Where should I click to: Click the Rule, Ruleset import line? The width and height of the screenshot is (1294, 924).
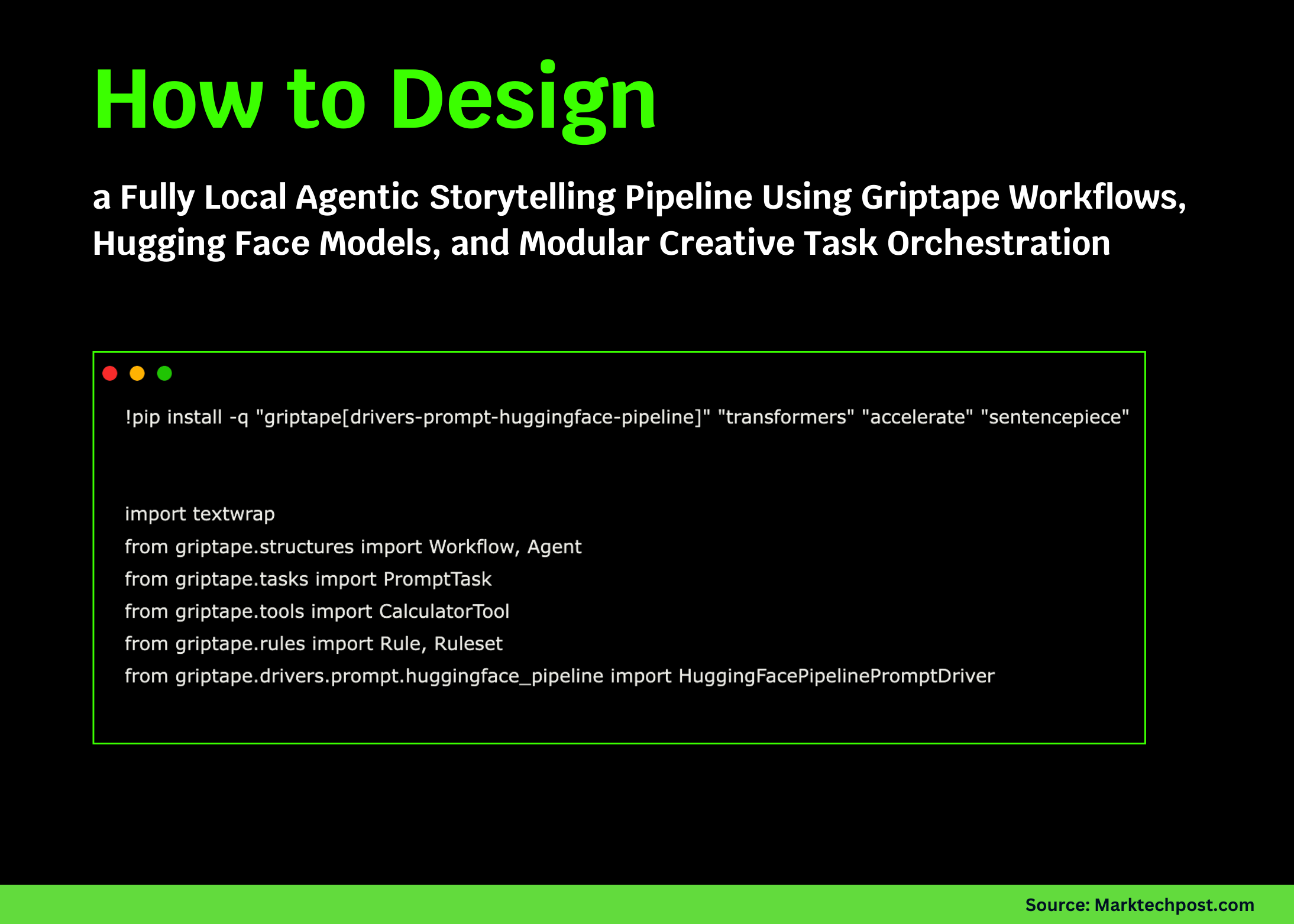point(313,643)
